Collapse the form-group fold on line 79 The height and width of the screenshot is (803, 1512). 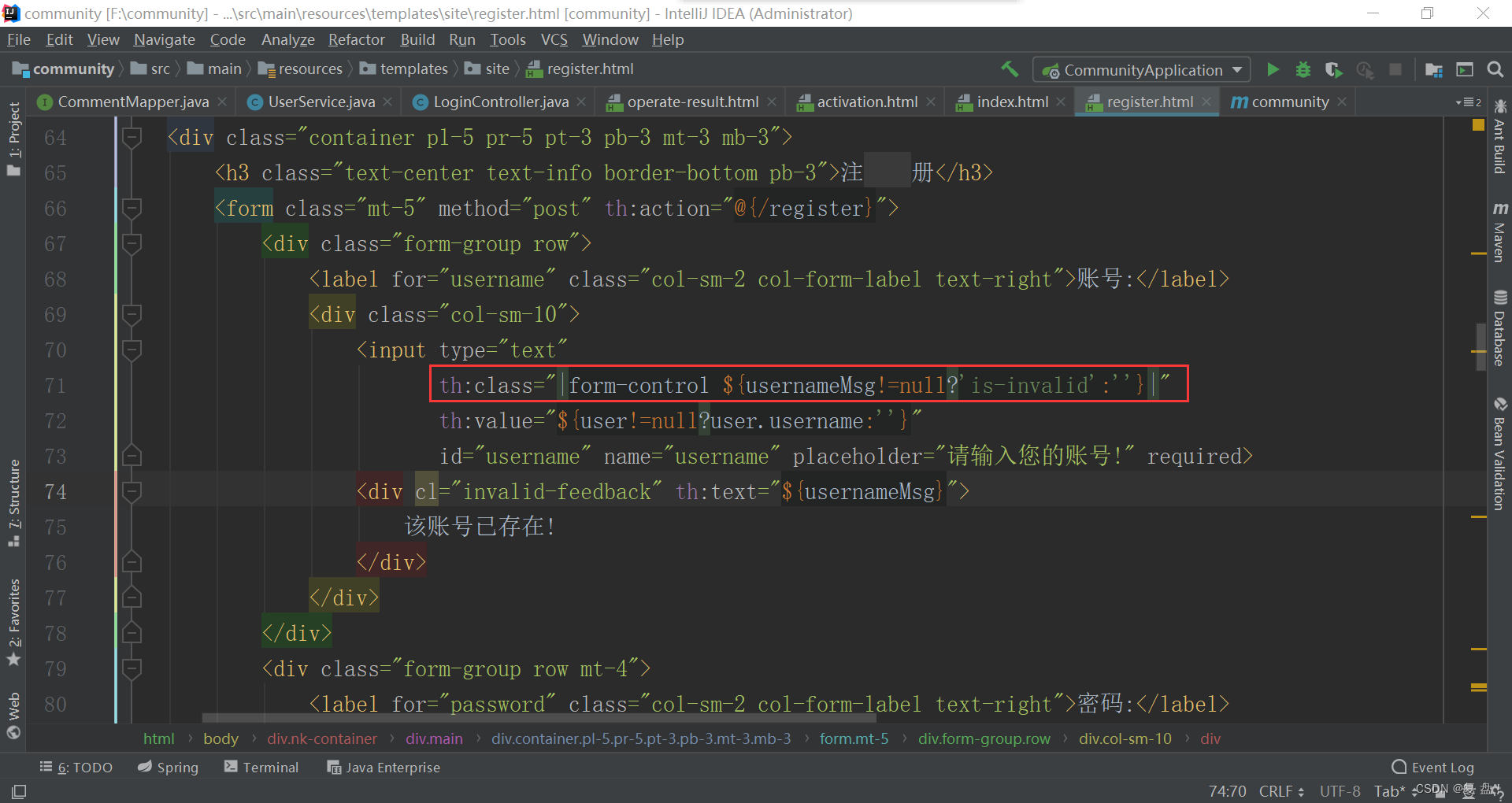(132, 669)
